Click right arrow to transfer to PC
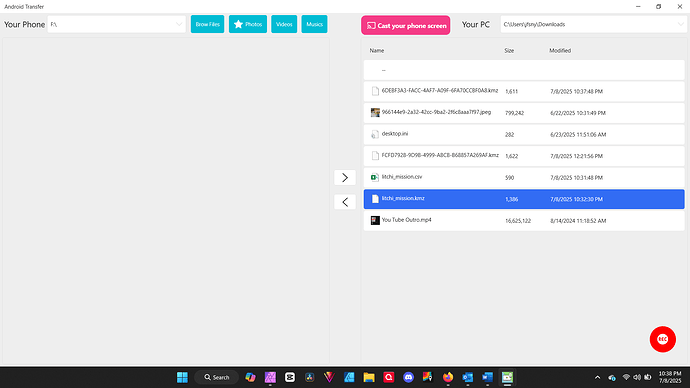 (x=345, y=177)
